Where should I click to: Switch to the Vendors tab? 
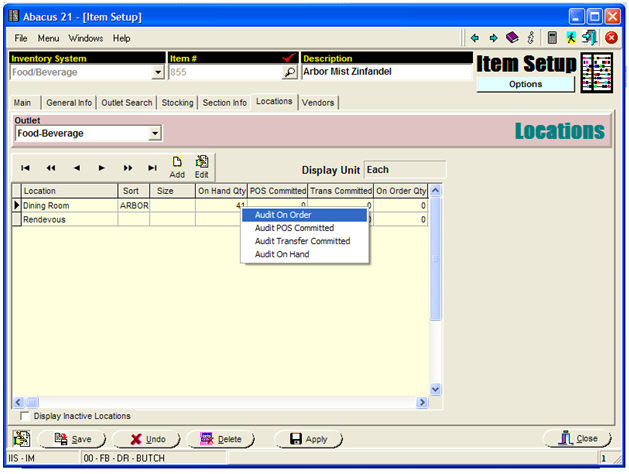click(x=318, y=102)
